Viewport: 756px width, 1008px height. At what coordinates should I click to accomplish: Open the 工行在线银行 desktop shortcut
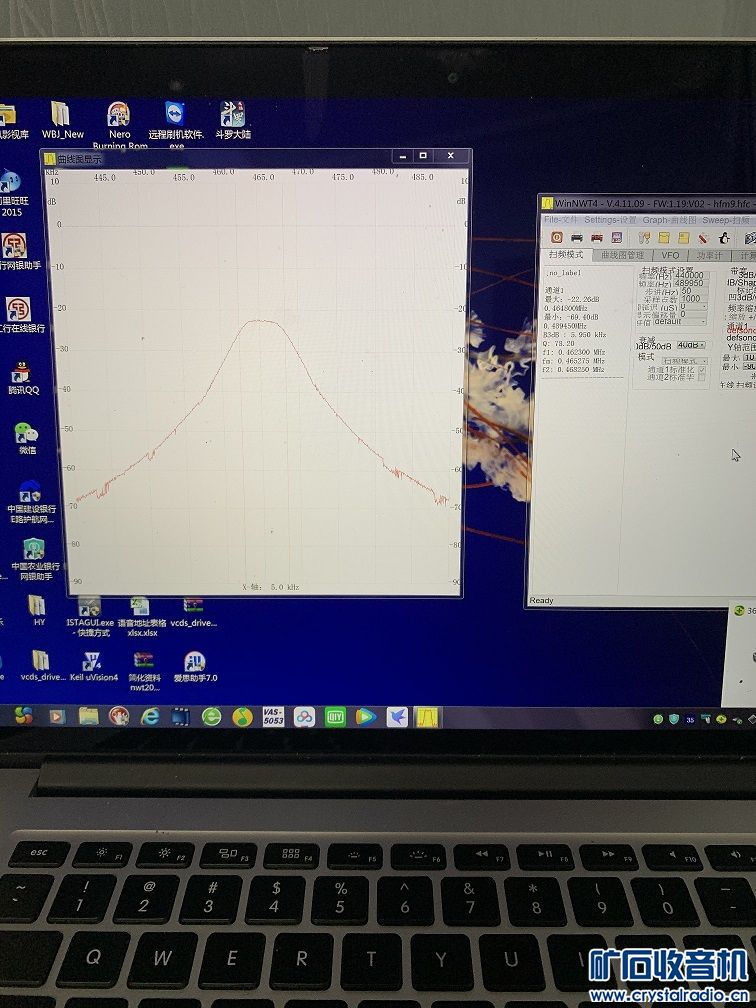[x=20, y=315]
